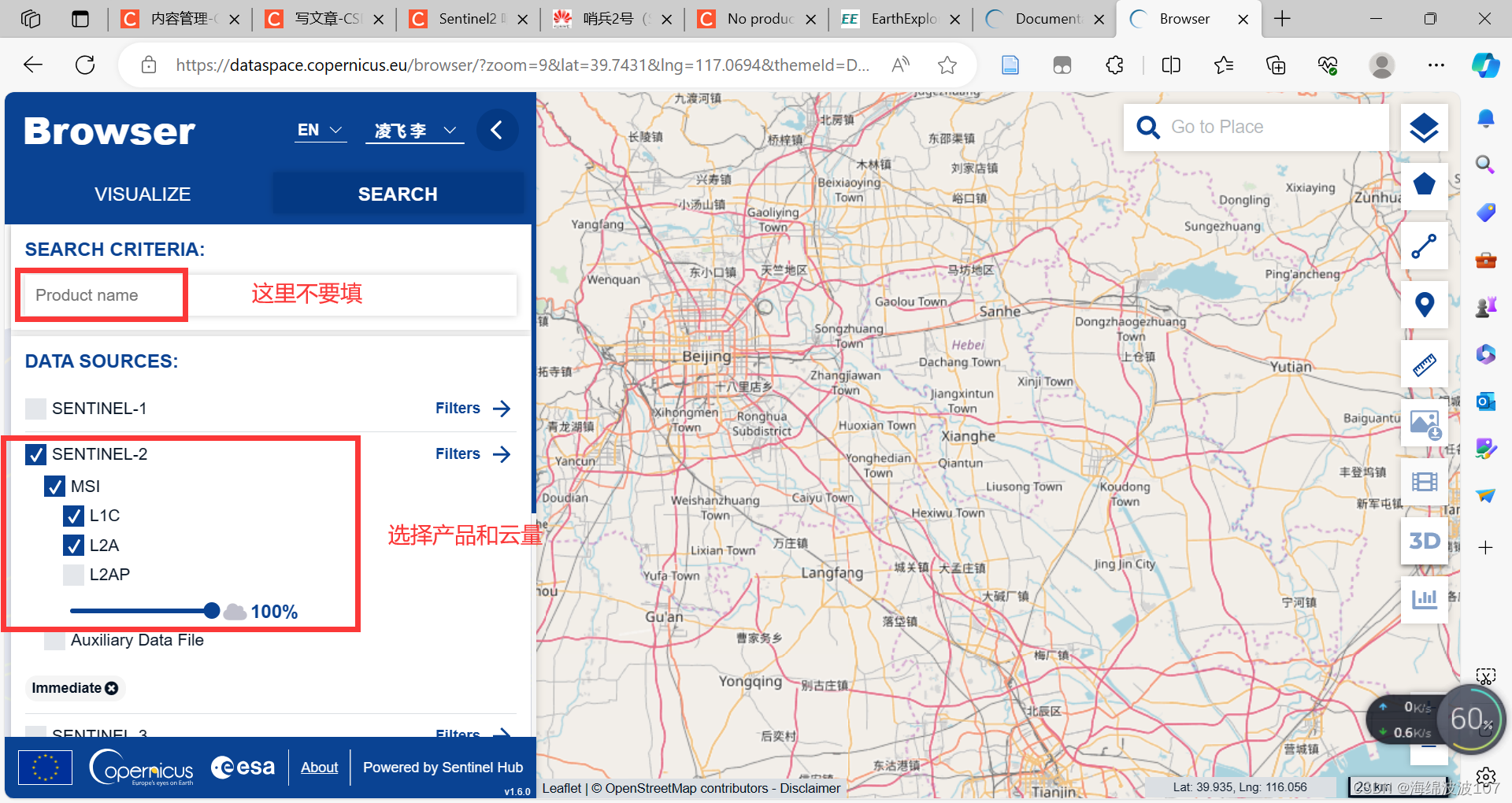Viewport: 1512px width, 803px height.
Task: Open a new browser tab
Action: tap(1282, 19)
